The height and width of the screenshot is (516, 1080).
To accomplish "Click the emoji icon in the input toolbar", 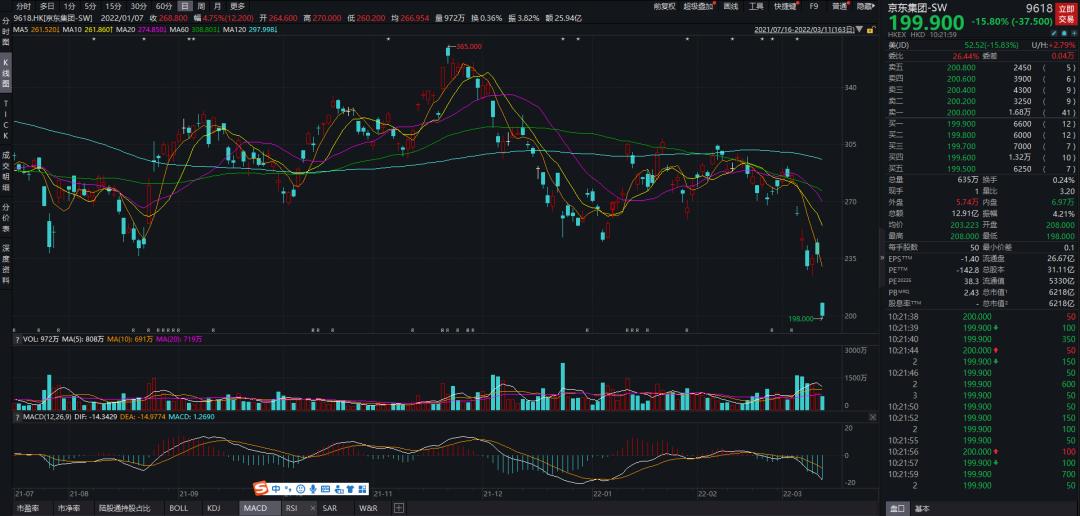I will 299,489.
